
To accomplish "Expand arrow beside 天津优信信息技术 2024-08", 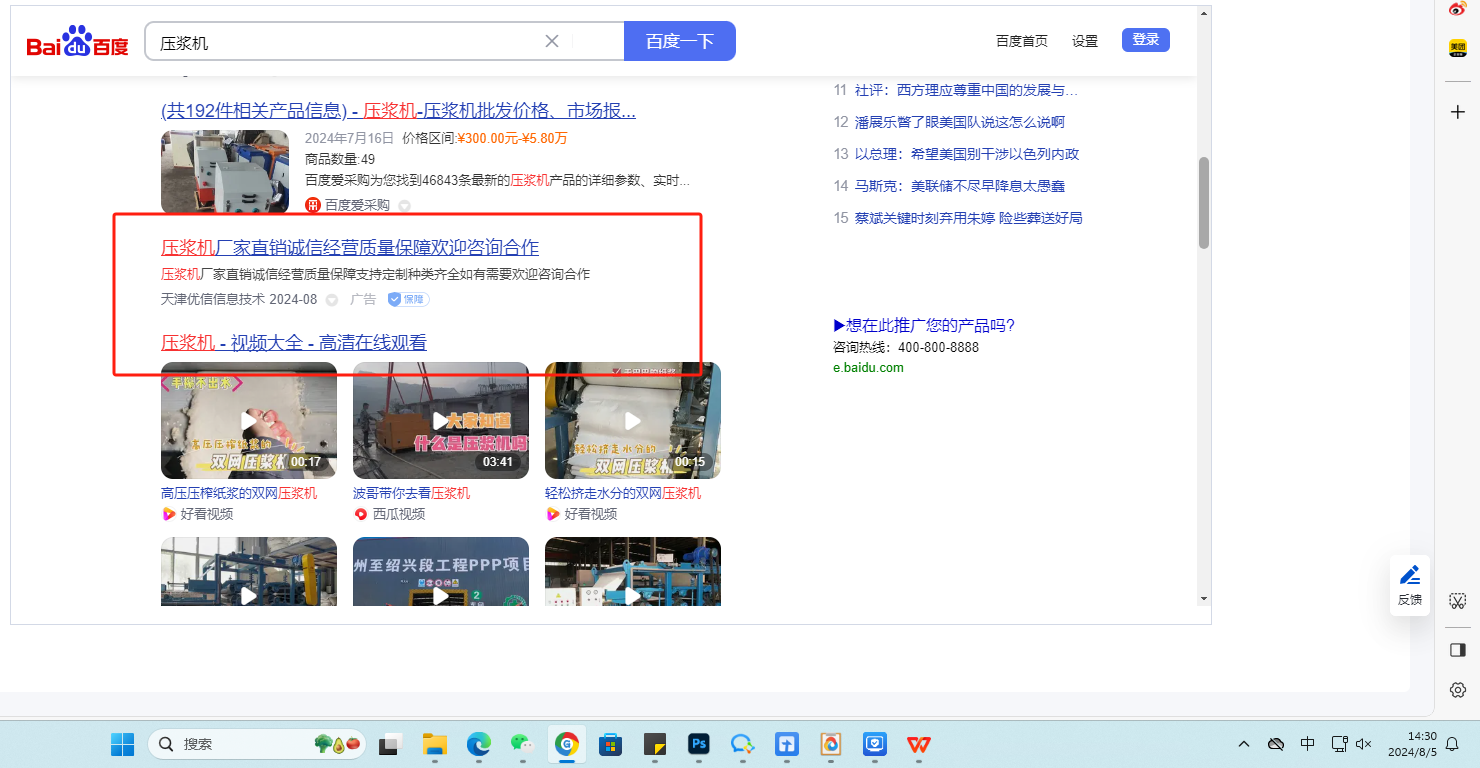I will [x=332, y=300].
